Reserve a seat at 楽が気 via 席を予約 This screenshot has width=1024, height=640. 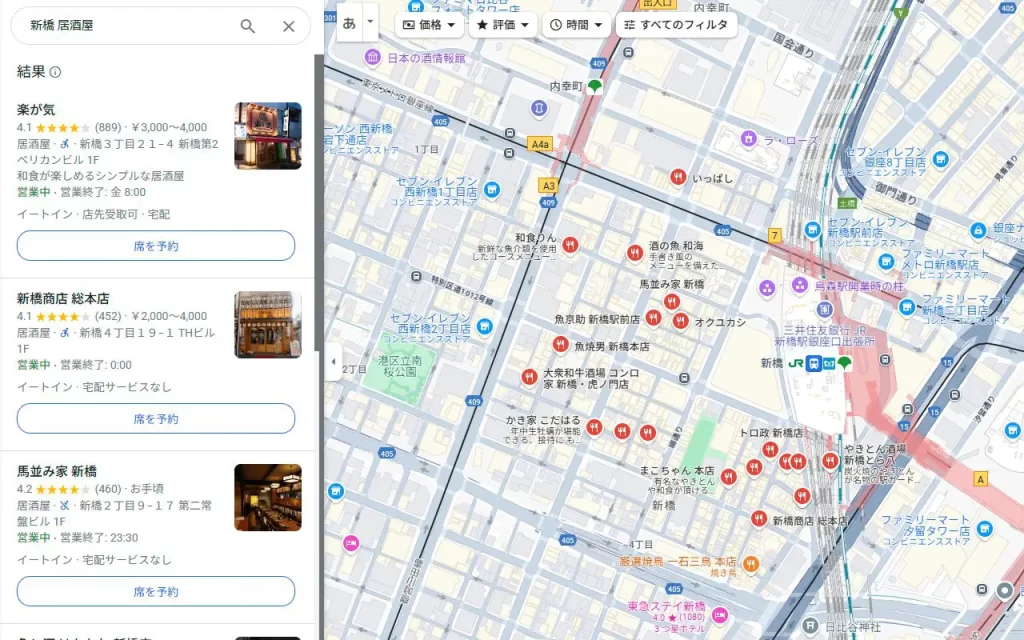click(x=156, y=245)
